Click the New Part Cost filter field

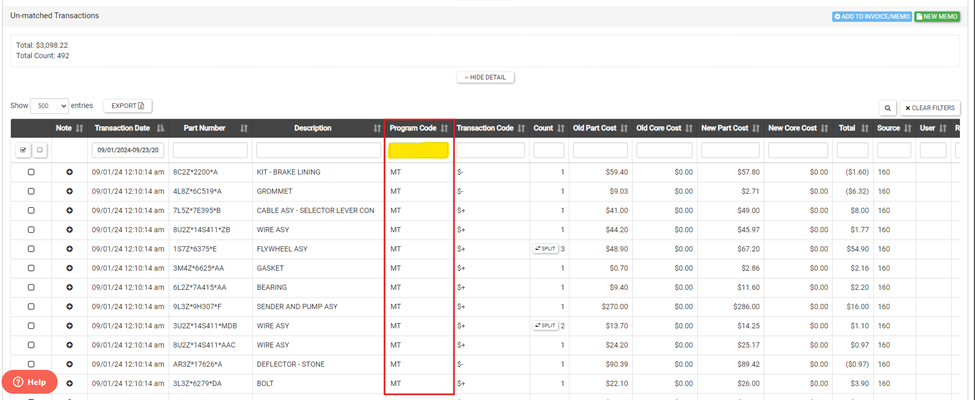click(x=730, y=150)
